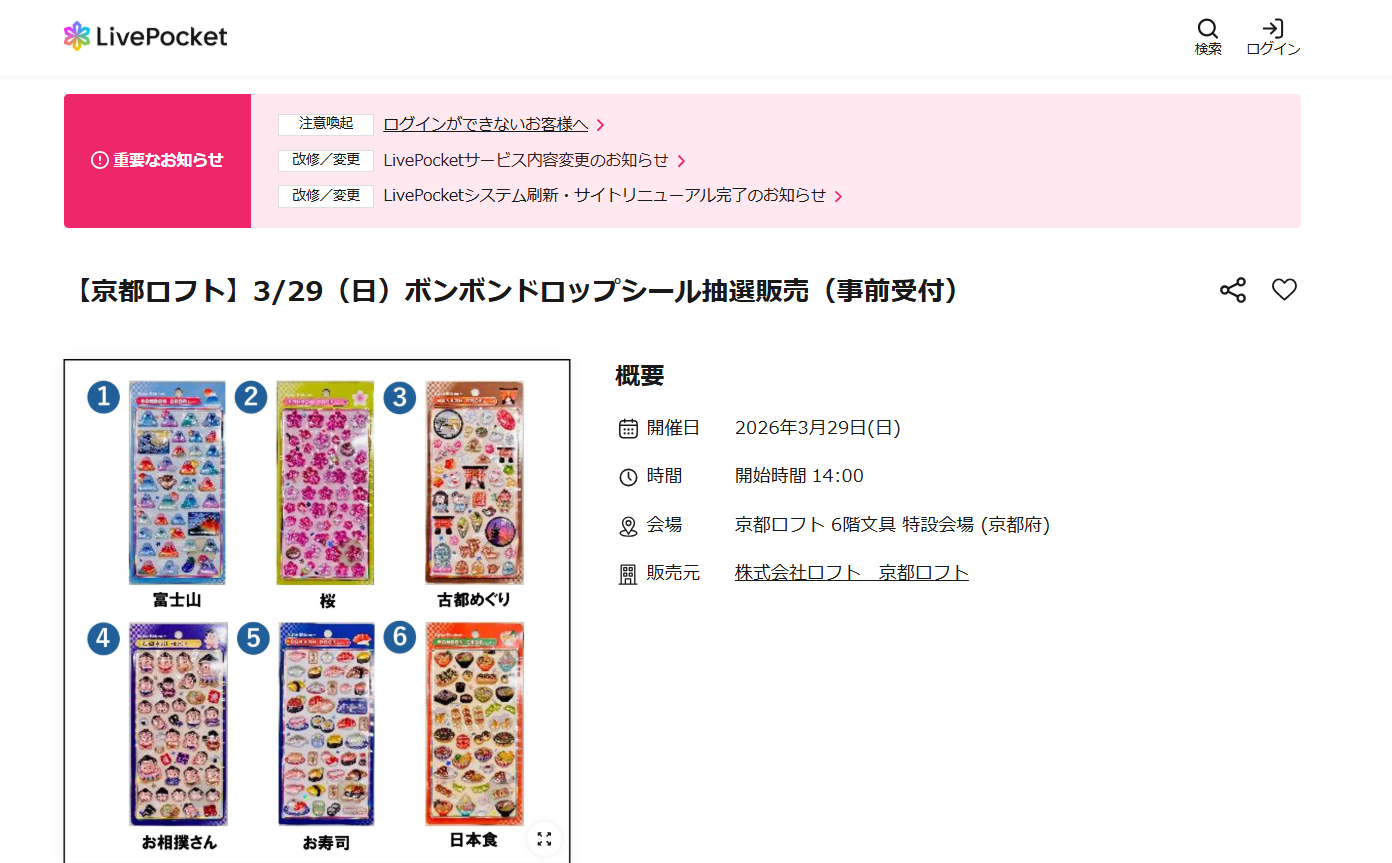Open システム刷新・サイトリニューアル完了 notice link

pos(605,195)
